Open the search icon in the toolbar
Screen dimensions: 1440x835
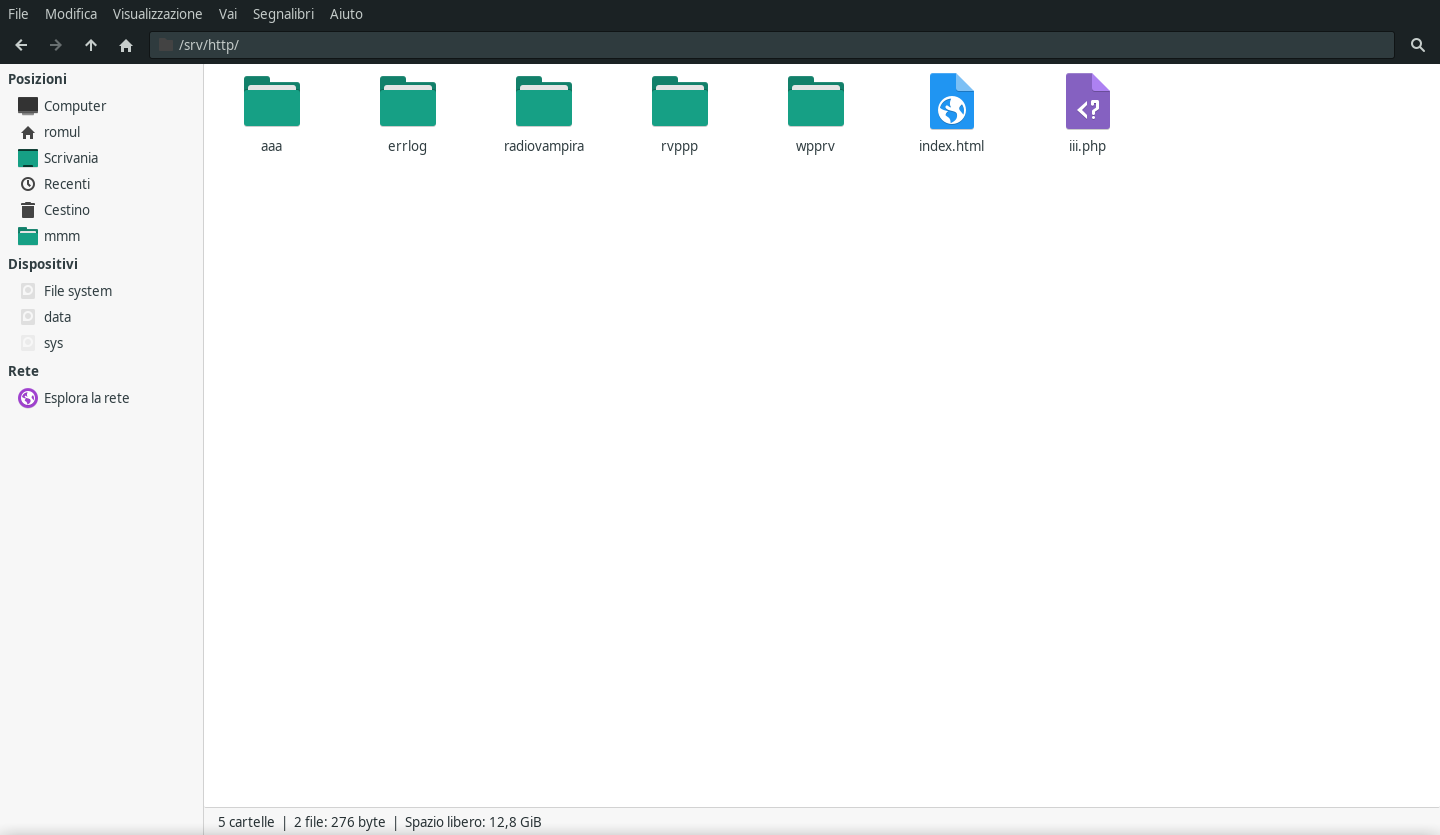[1418, 45]
